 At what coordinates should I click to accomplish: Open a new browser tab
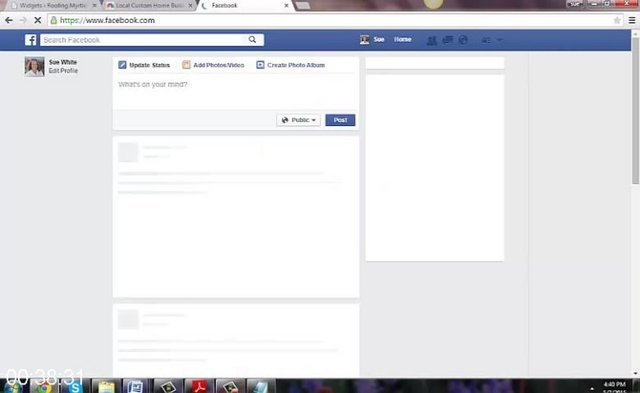point(302,6)
